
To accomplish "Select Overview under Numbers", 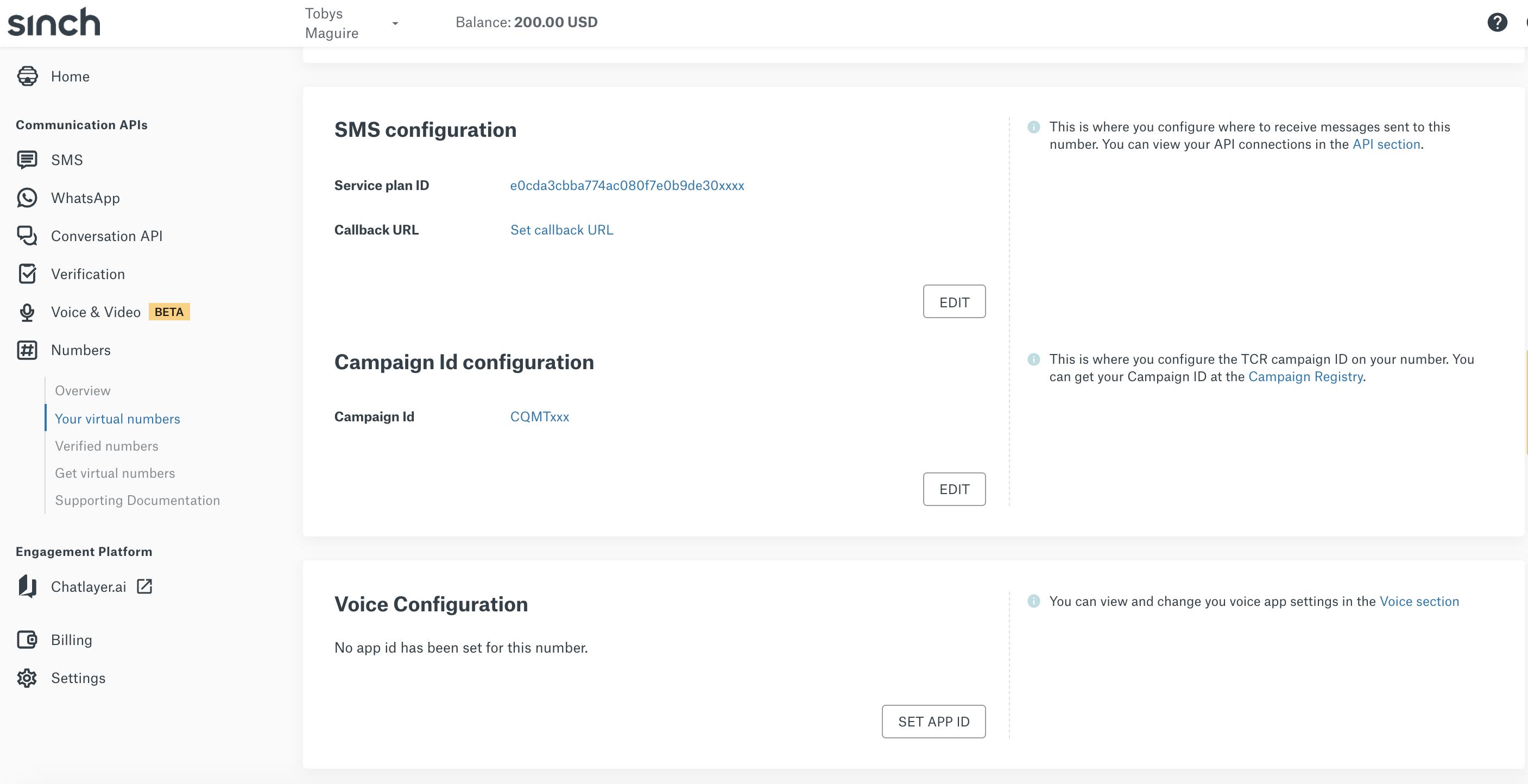I will coord(83,391).
